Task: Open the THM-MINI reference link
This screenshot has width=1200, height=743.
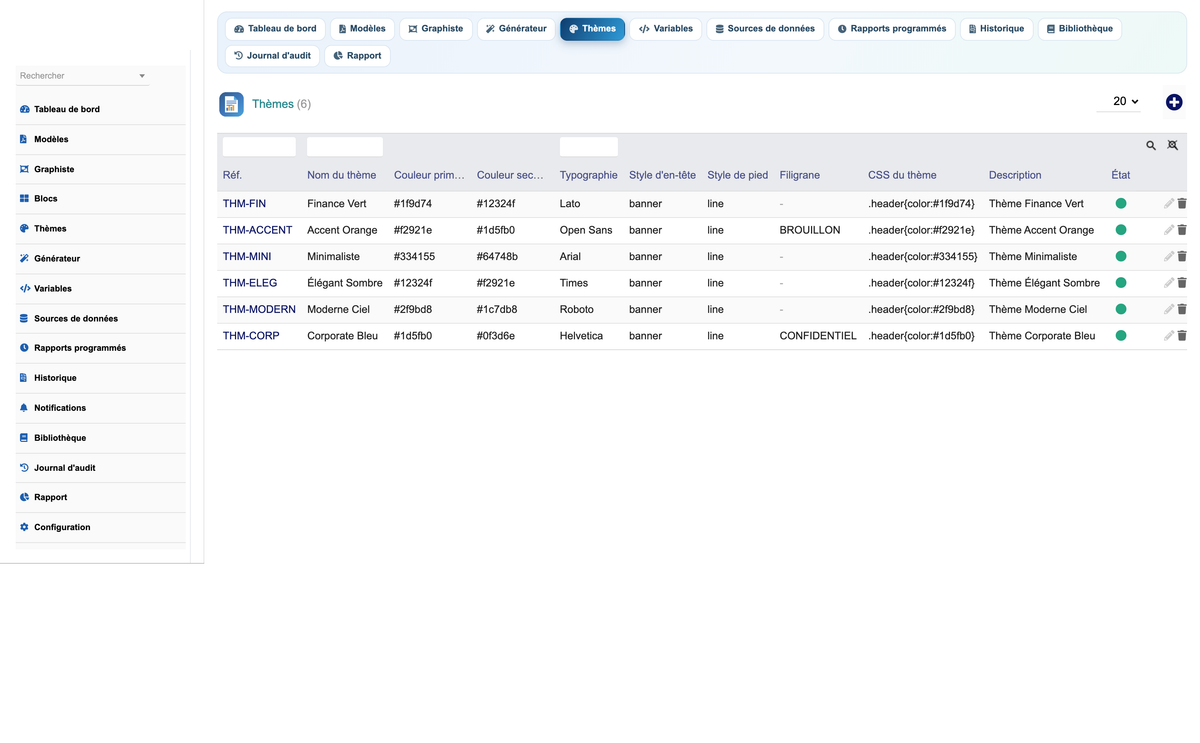Action: point(247,257)
